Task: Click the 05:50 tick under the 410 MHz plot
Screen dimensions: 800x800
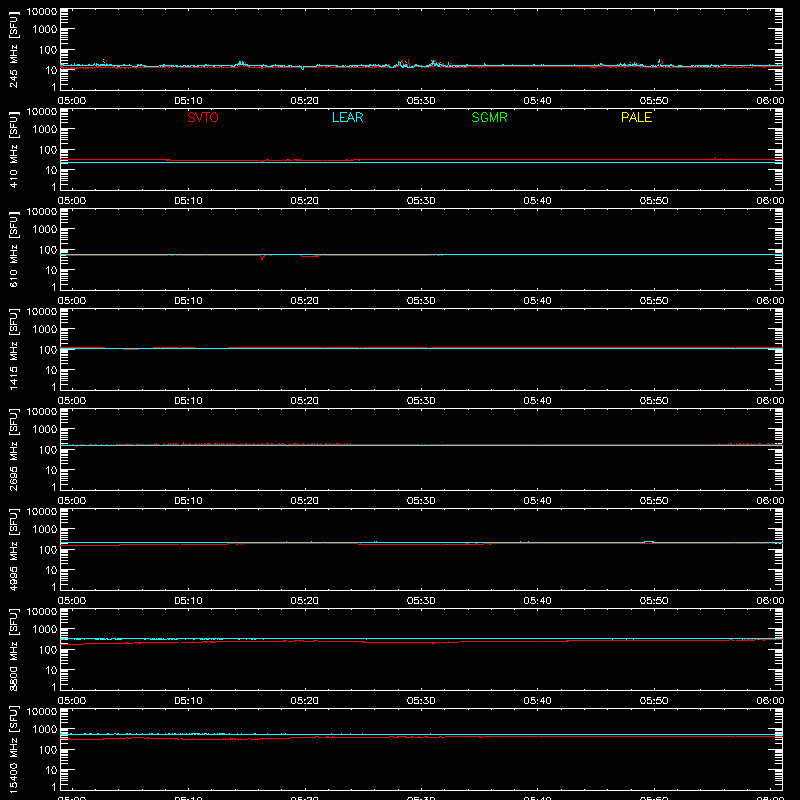Action: click(x=654, y=201)
